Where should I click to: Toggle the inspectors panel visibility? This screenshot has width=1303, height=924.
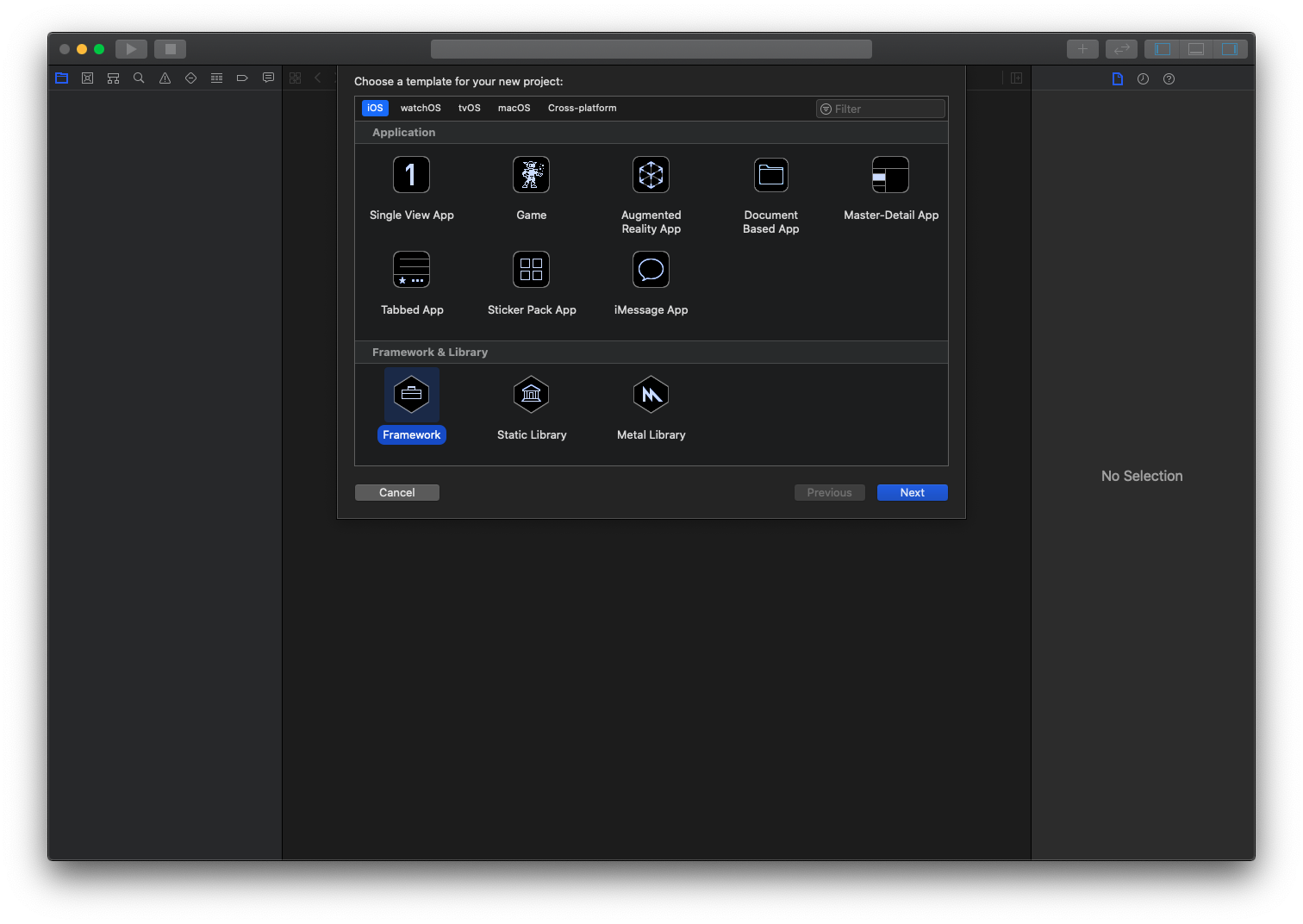(1230, 49)
